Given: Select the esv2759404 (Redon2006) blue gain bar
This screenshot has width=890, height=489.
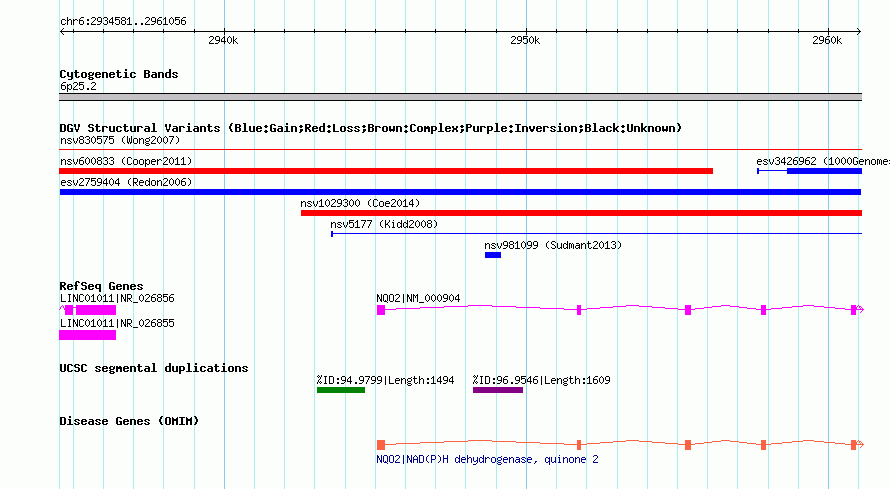Looking at the screenshot, I should [x=460, y=192].
